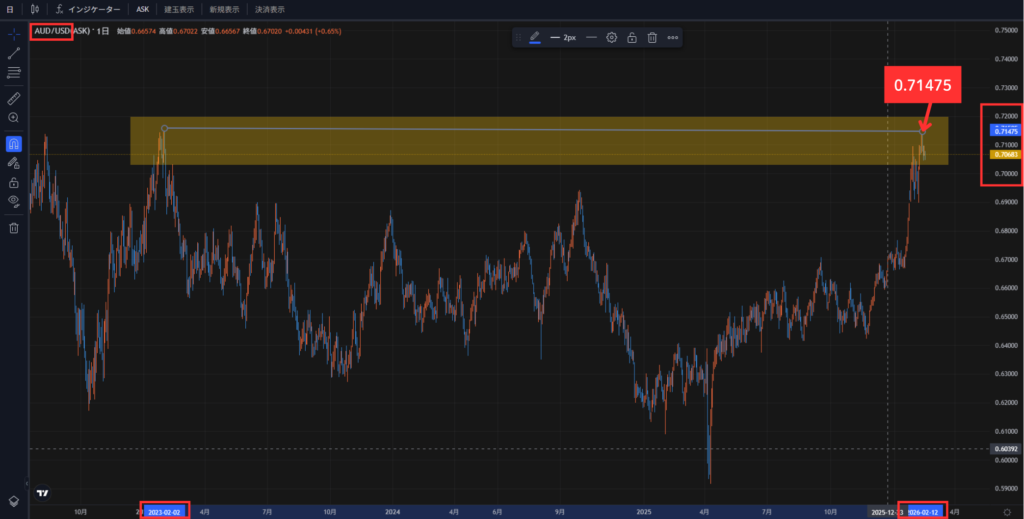Select the ruler measure tool
This screenshot has width=1024, height=519.
pyautogui.click(x=14, y=98)
